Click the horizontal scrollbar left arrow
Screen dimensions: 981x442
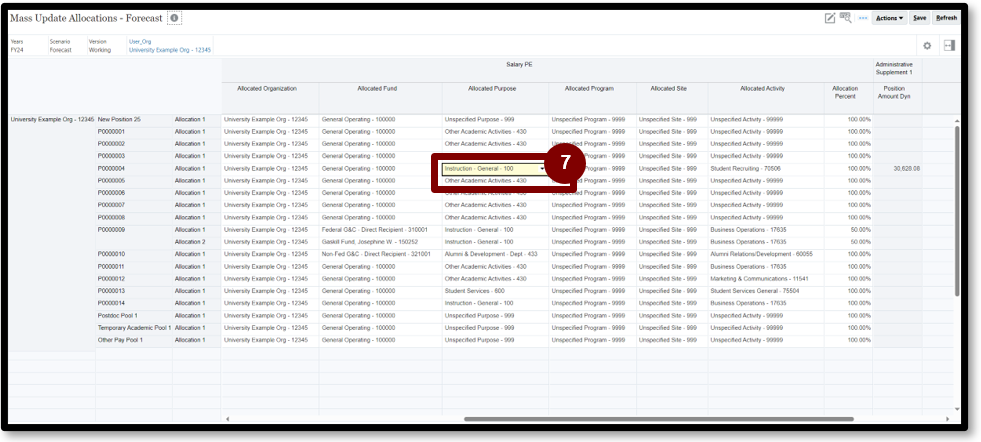pyautogui.click(x=228, y=419)
